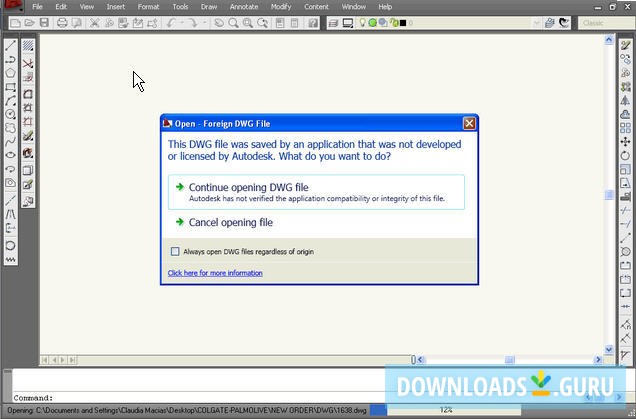Image resolution: width=636 pixels, height=419 pixels.
Task: Select the Rotate tool in modify toolbar
Action: click(x=625, y=155)
